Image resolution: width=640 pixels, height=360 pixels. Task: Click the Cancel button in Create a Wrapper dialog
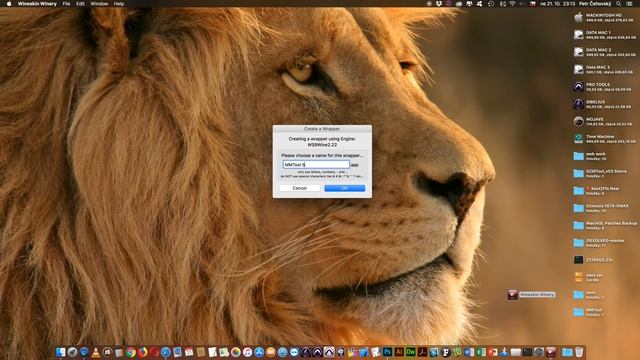pyautogui.click(x=300, y=188)
